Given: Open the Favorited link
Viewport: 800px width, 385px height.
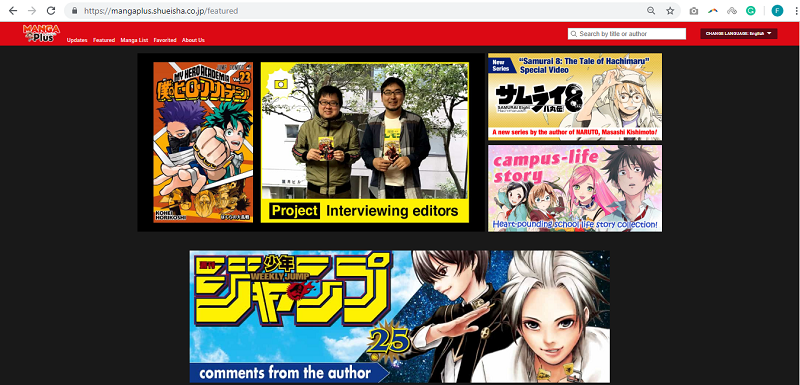Looking at the screenshot, I should [165, 40].
